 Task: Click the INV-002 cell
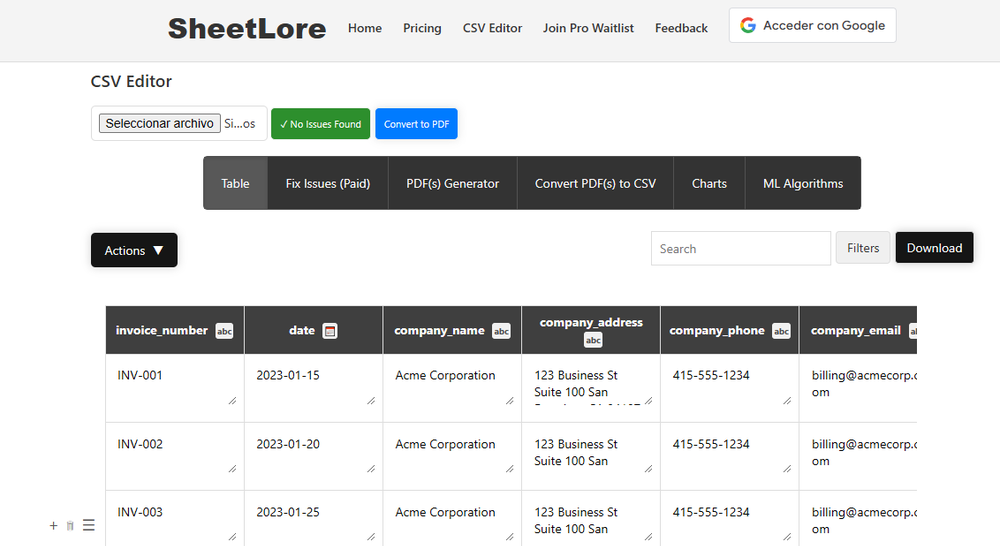click(x=175, y=456)
